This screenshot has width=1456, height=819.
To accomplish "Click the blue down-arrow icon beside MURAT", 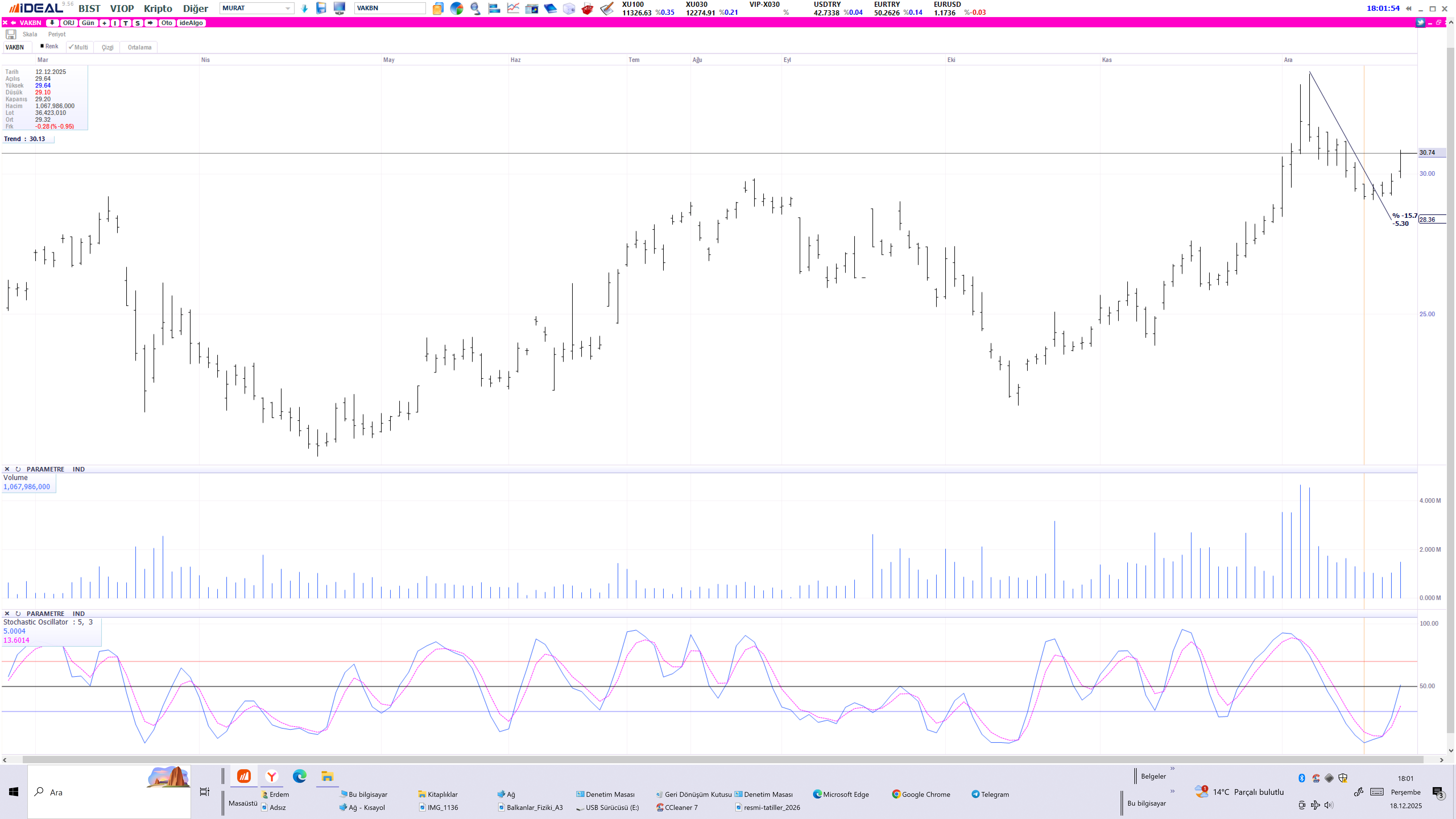I will coord(305,9).
